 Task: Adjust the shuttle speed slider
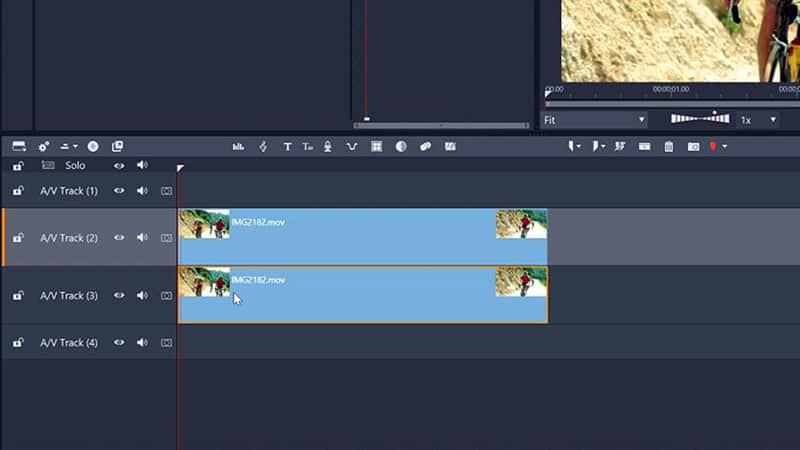700,119
